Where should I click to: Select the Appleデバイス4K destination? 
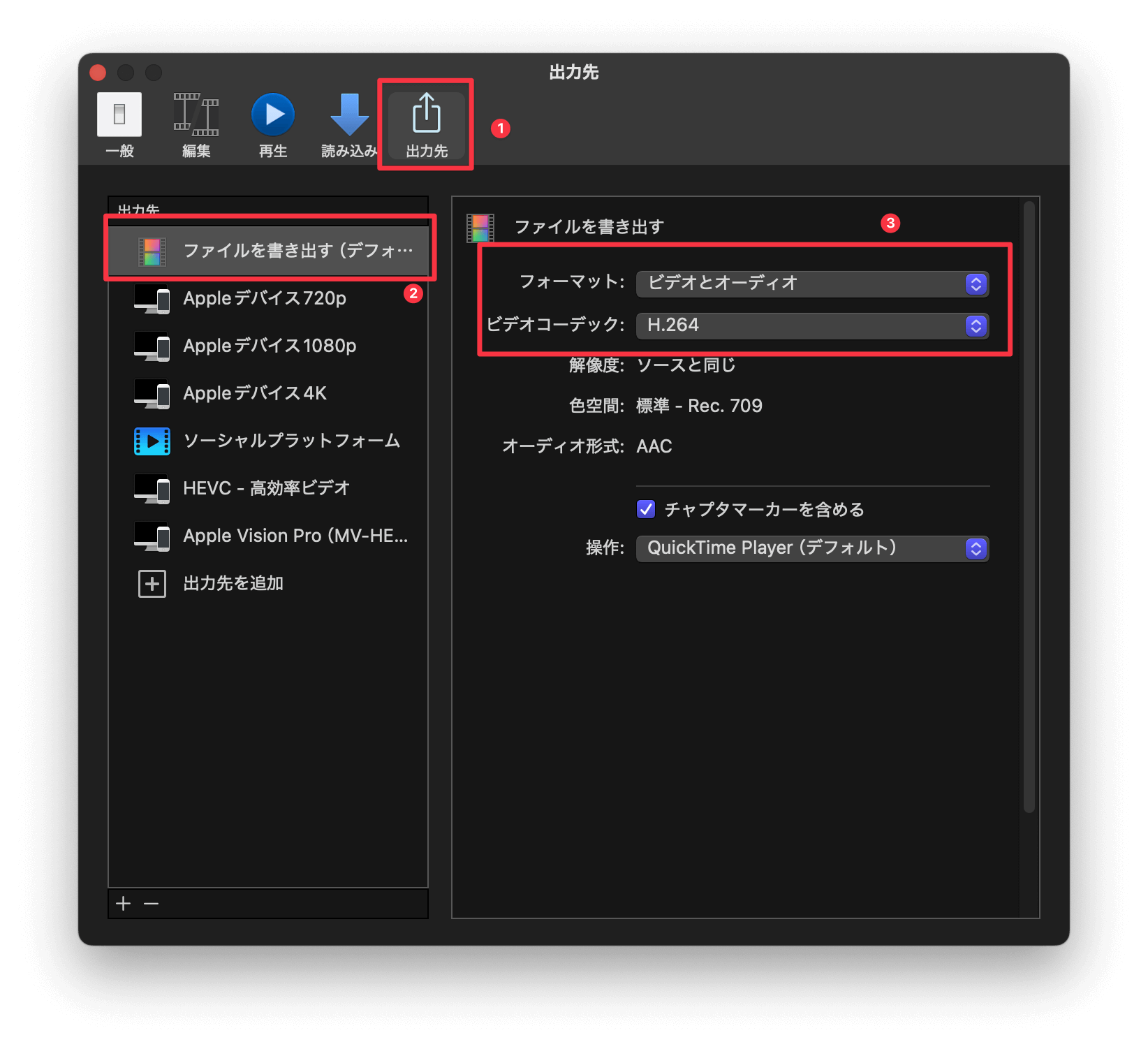[268, 393]
